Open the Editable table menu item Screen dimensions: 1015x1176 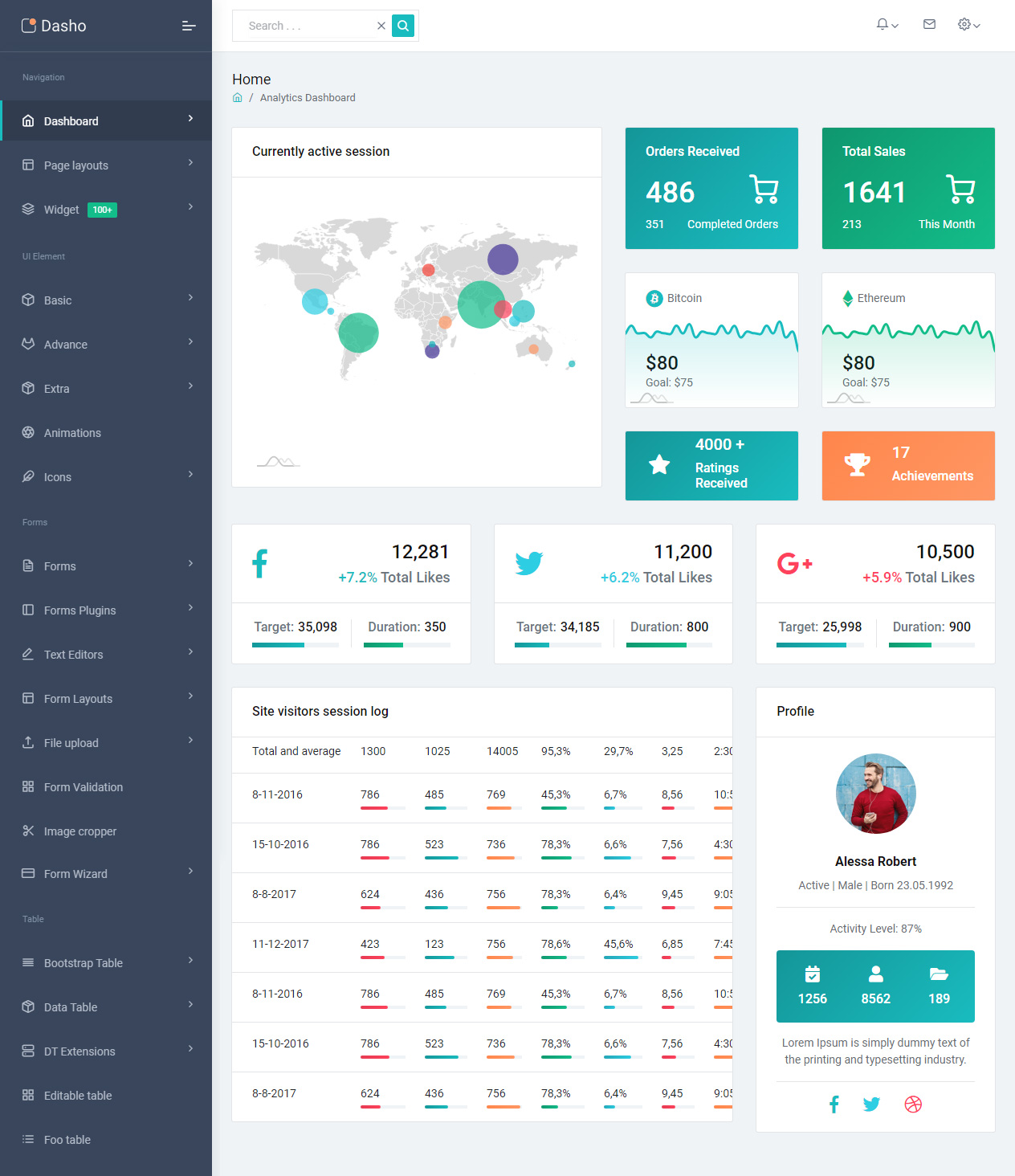pyautogui.click(x=106, y=1096)
